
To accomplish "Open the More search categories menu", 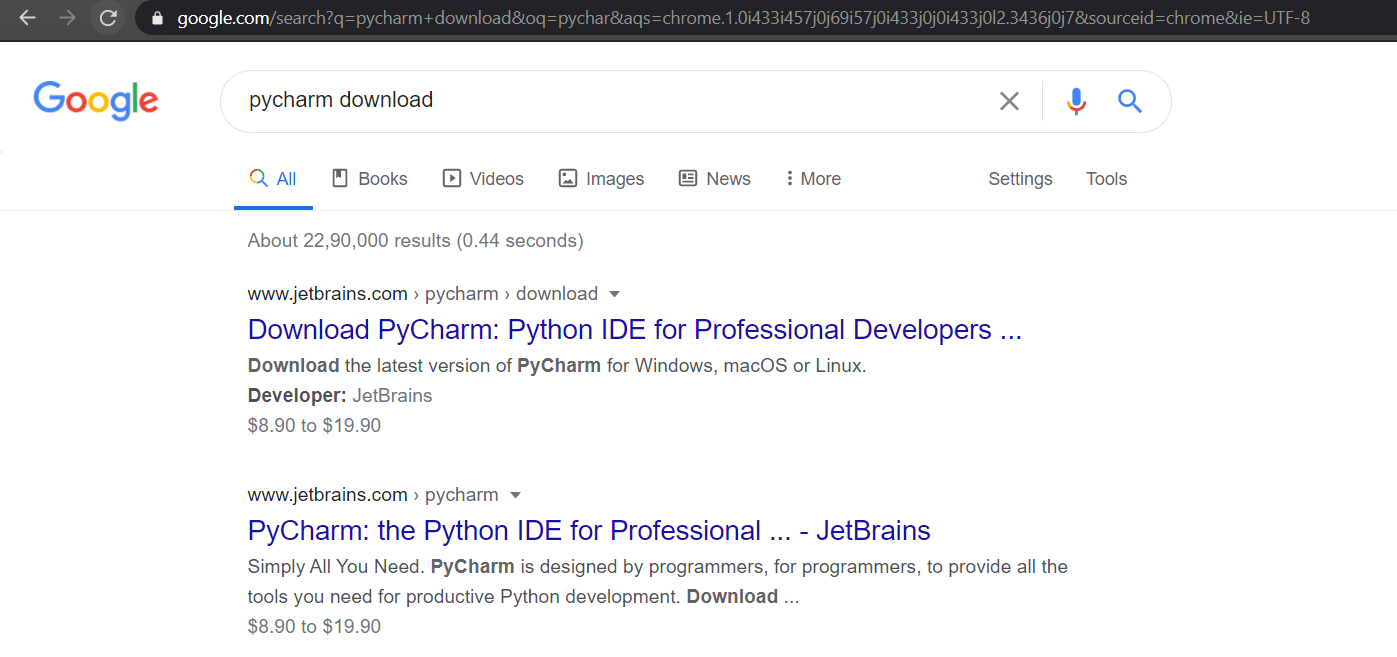I will pos(813,179).
